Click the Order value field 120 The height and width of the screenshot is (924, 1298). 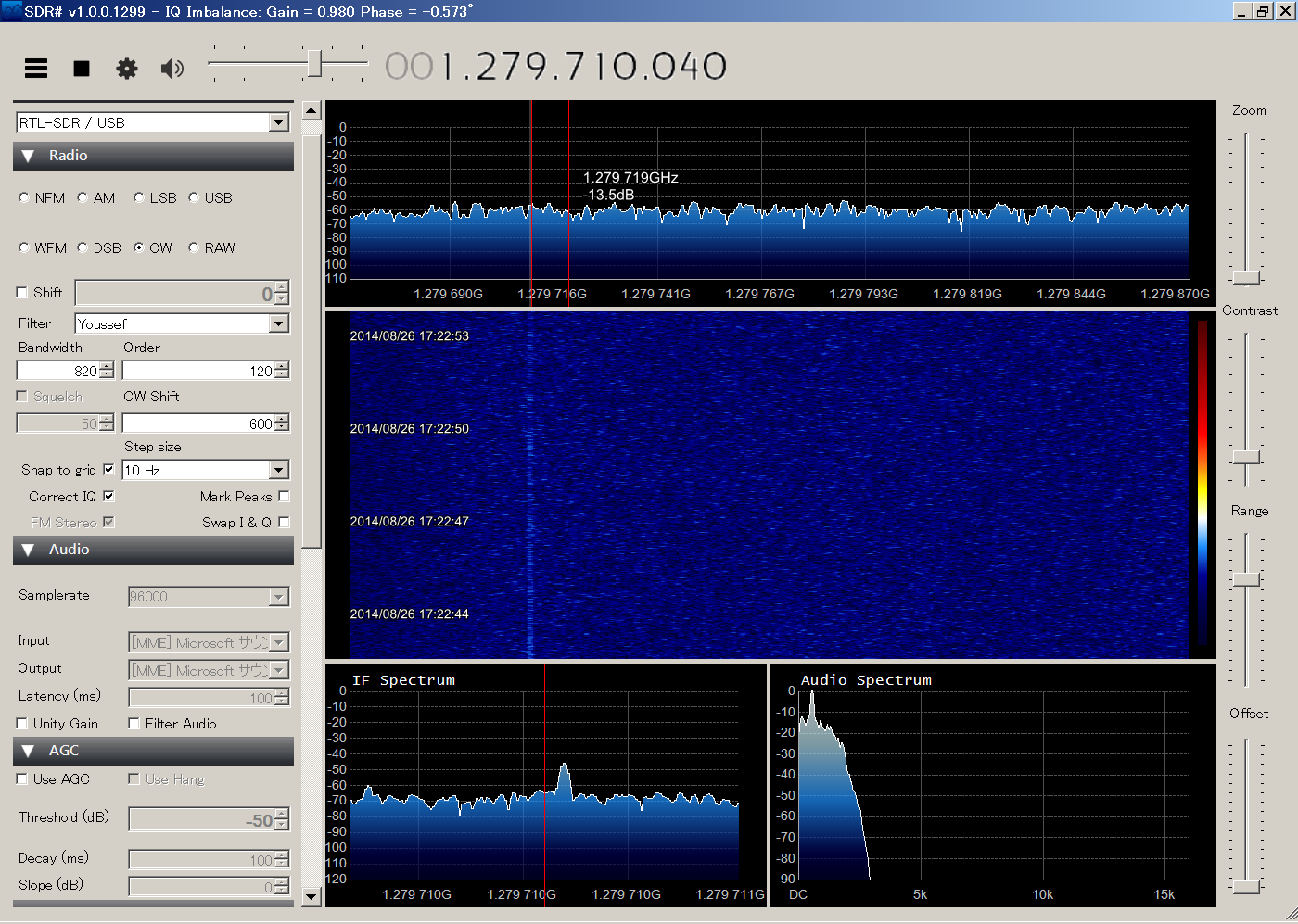click(198, 371)
